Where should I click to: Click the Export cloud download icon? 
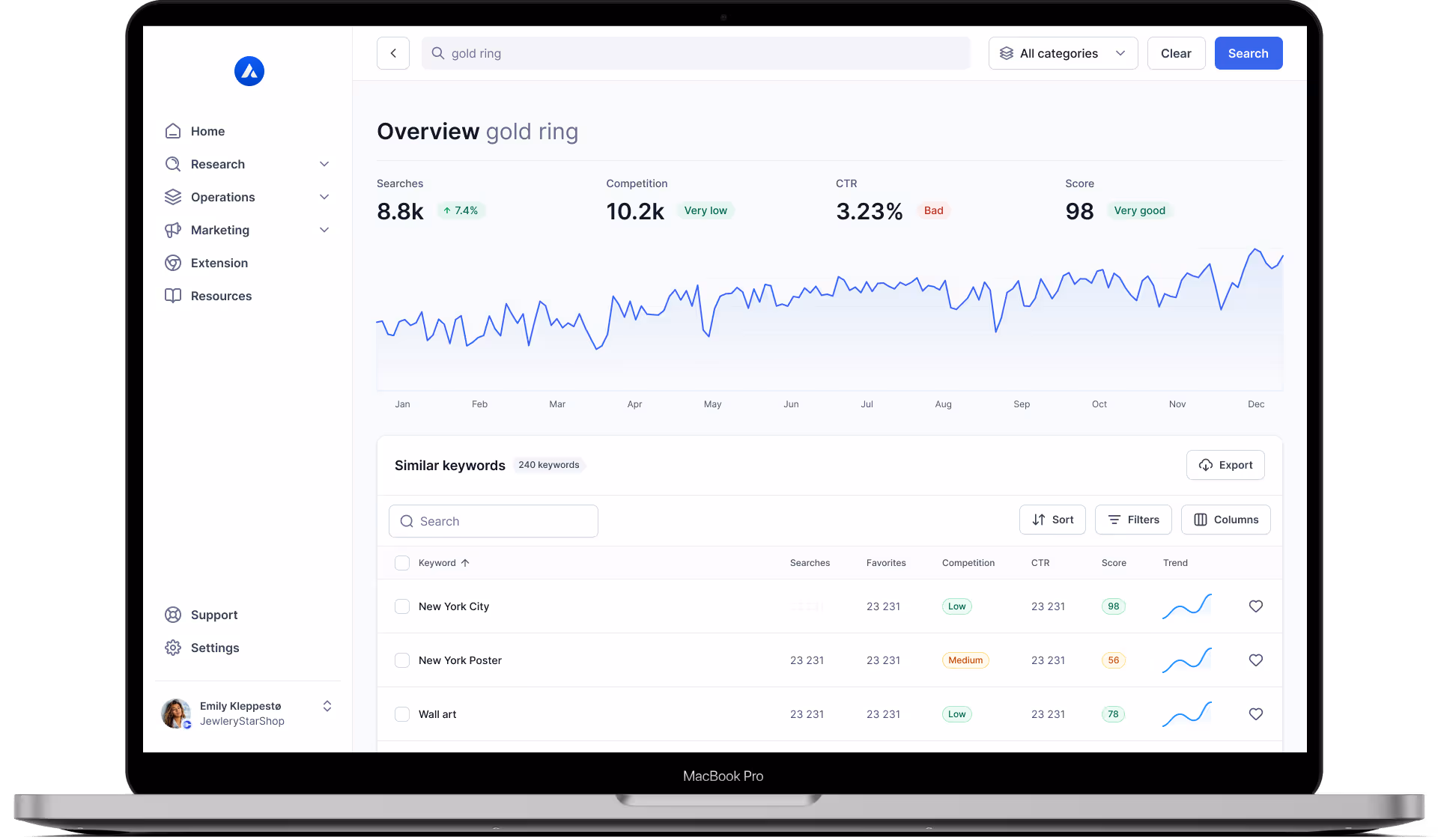point(1206,465)
